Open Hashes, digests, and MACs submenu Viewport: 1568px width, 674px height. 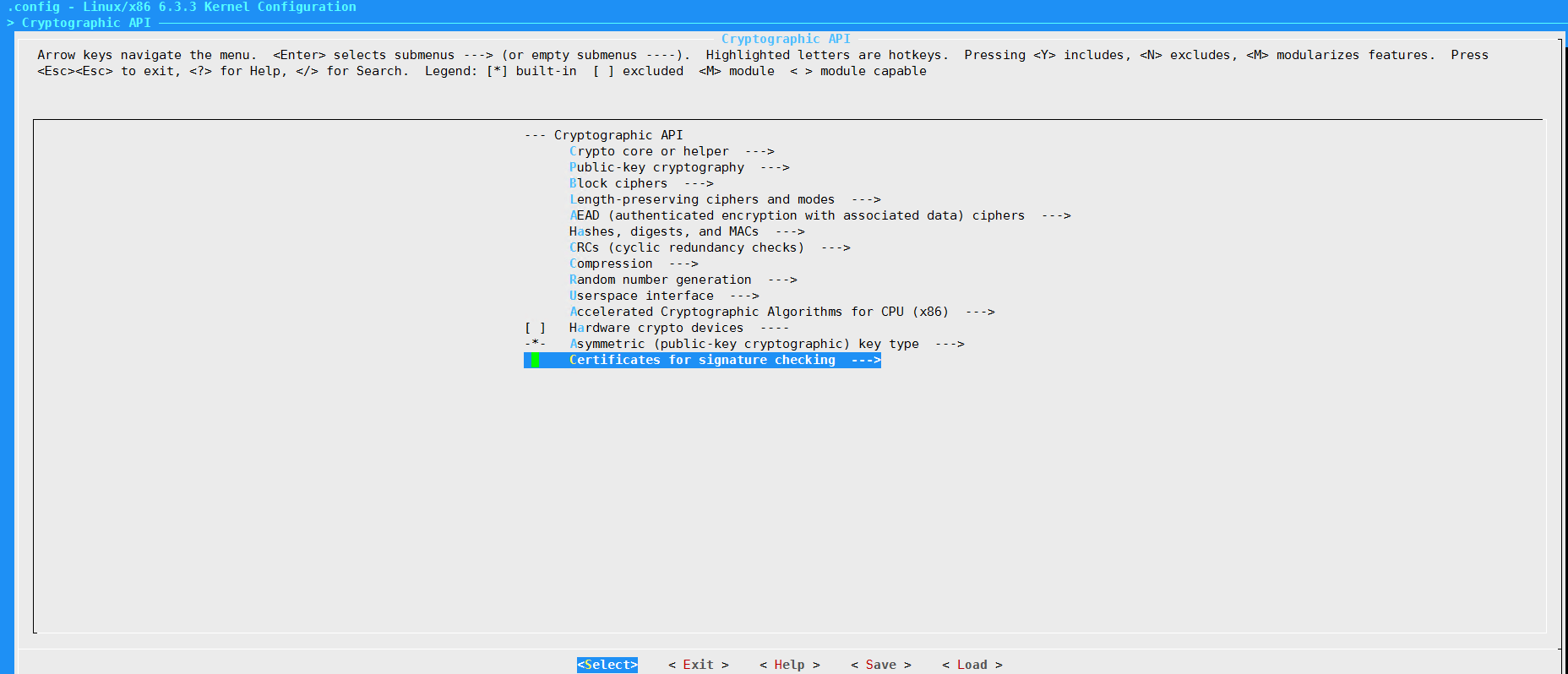point(663,231)
